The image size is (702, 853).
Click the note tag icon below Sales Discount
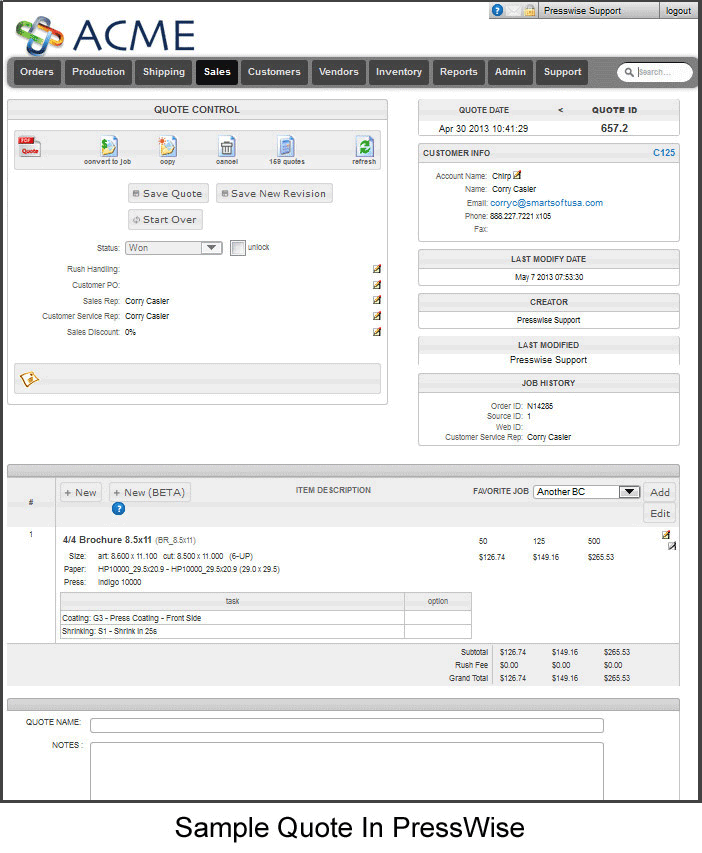29,379
